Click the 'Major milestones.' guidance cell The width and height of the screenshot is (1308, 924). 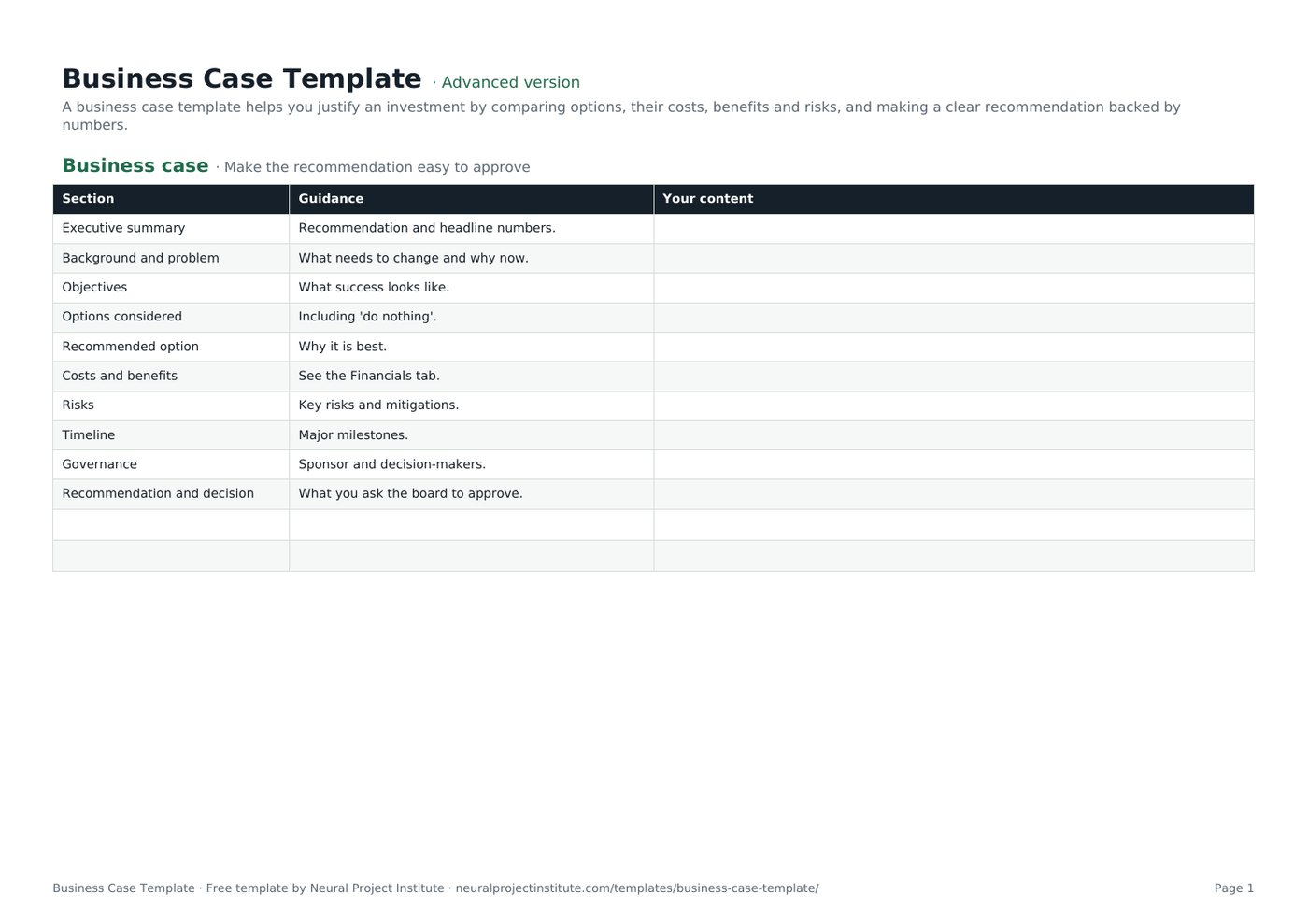pyautogui.click(x=472, y=435)
